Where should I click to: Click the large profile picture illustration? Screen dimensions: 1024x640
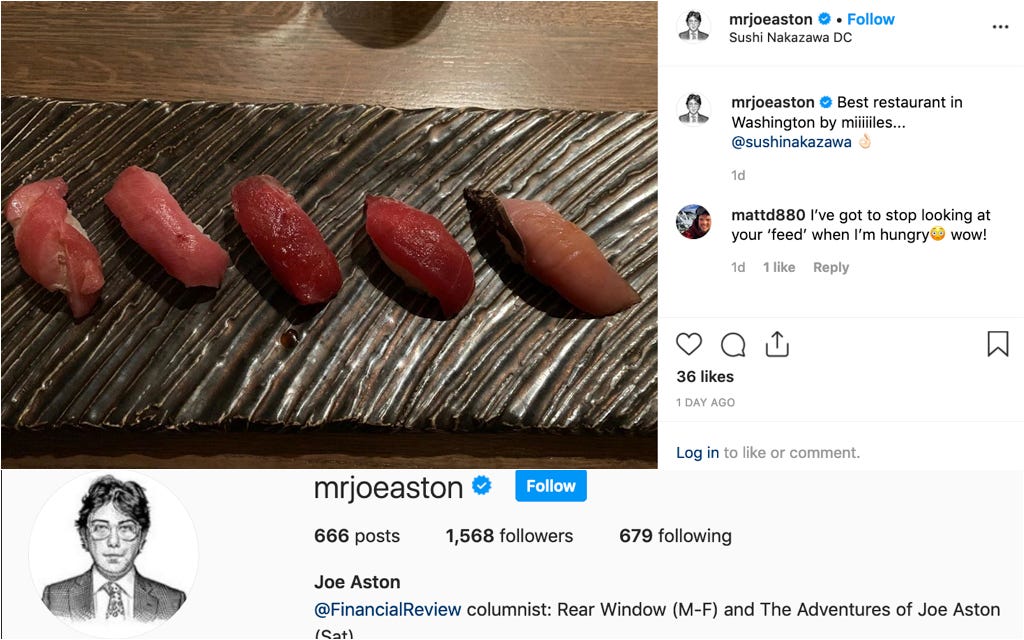pos(114,554)
